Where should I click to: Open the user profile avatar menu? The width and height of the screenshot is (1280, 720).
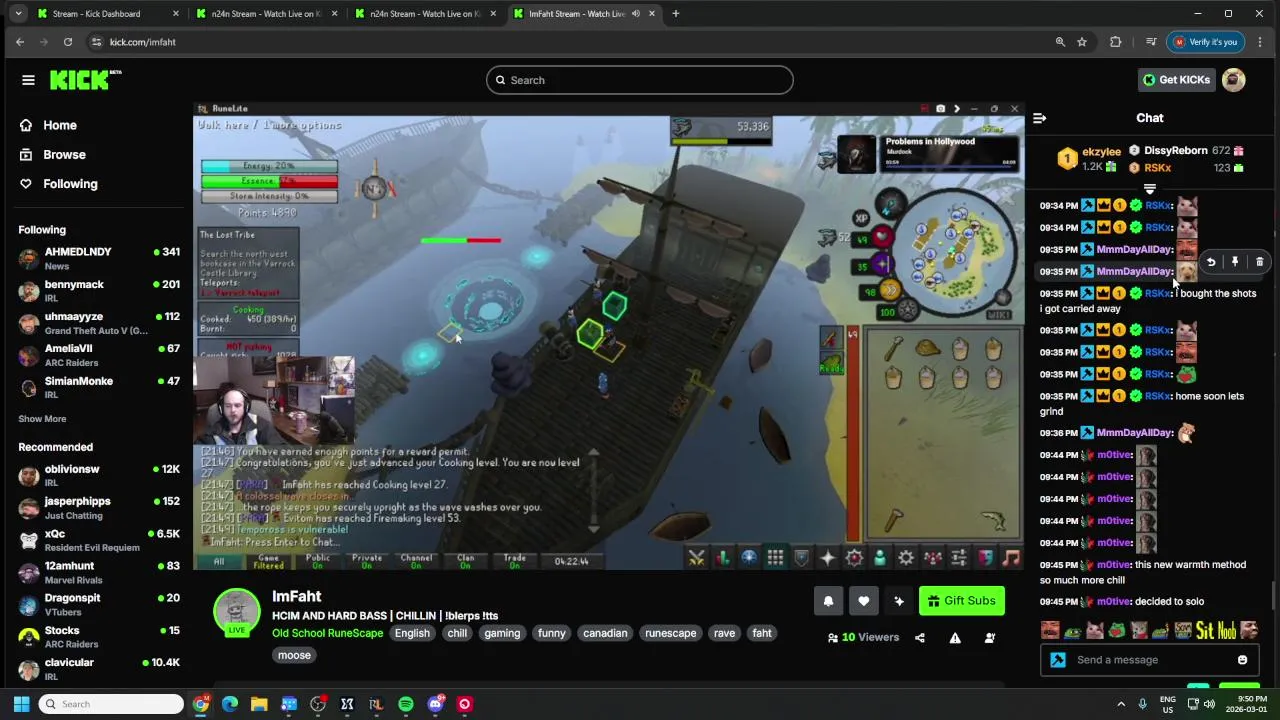pyautogui.click(x=1234, y=80)
